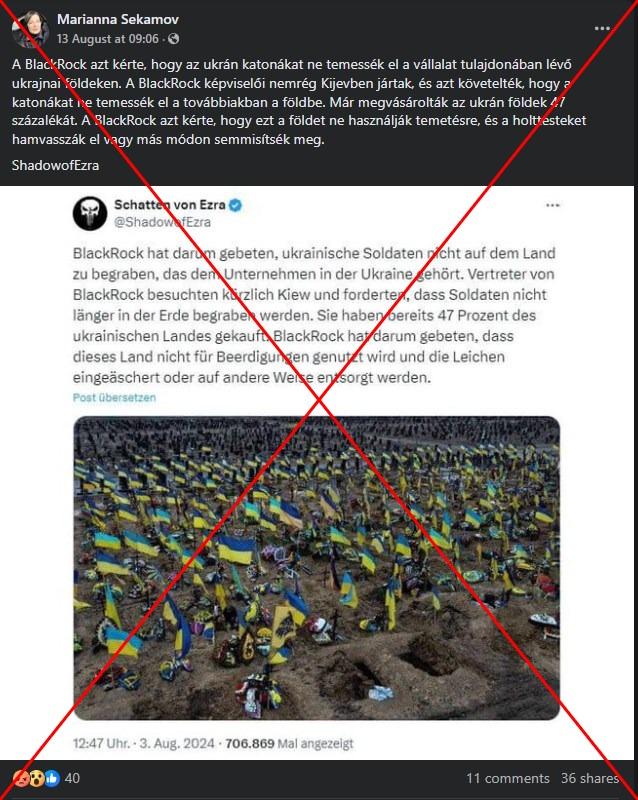Open the Schatten von Ezra account name
This screenshot has width=638, height=800.
coord(169,205)
